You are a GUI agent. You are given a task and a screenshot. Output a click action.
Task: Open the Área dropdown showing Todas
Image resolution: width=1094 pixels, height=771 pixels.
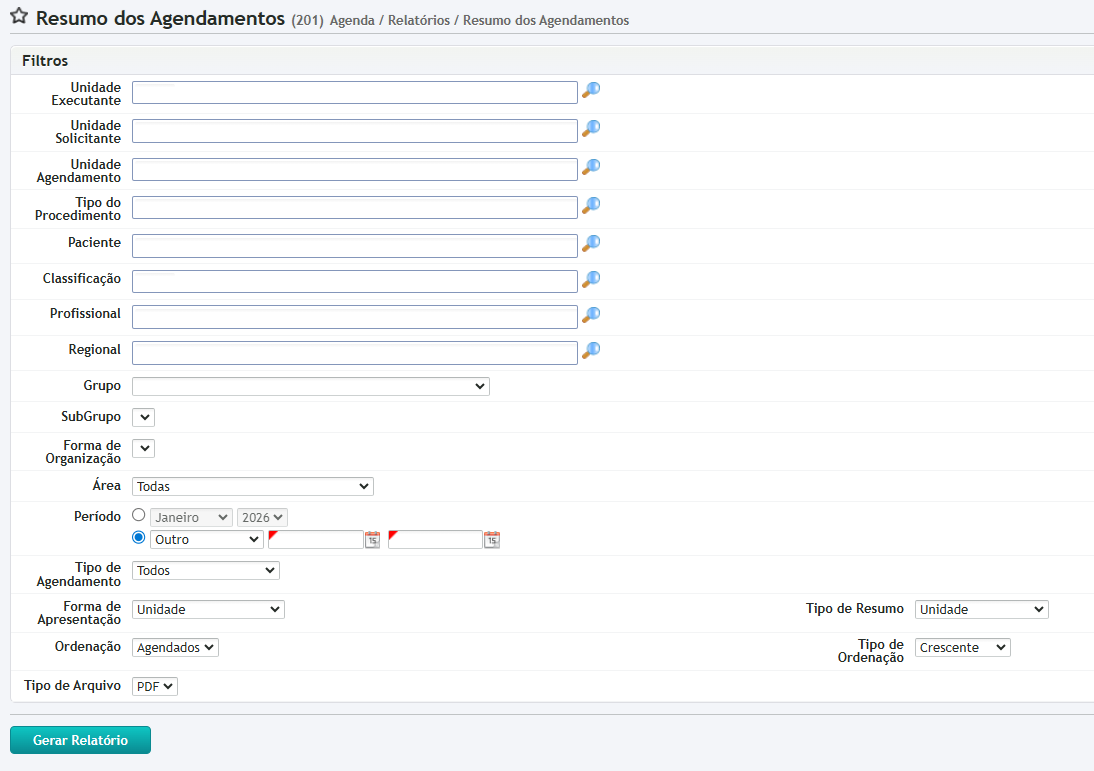pyautogui.click(x=252, y=486)
